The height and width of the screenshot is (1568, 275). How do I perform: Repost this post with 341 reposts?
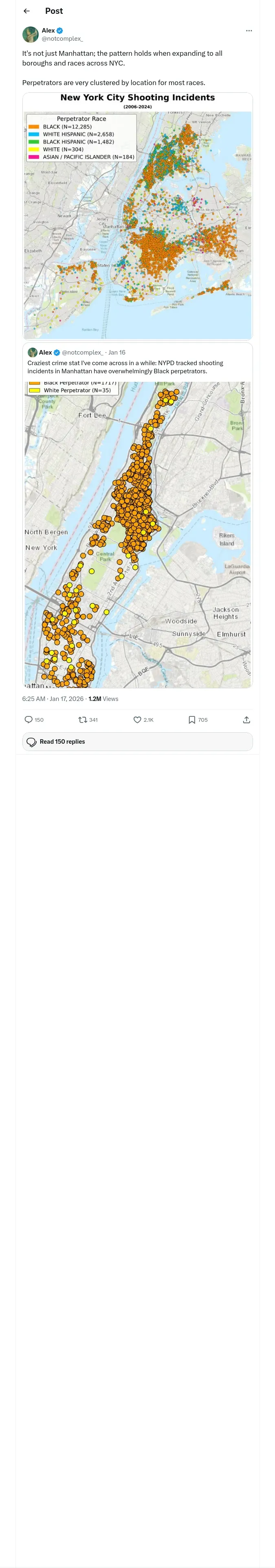tap(82, 719)
